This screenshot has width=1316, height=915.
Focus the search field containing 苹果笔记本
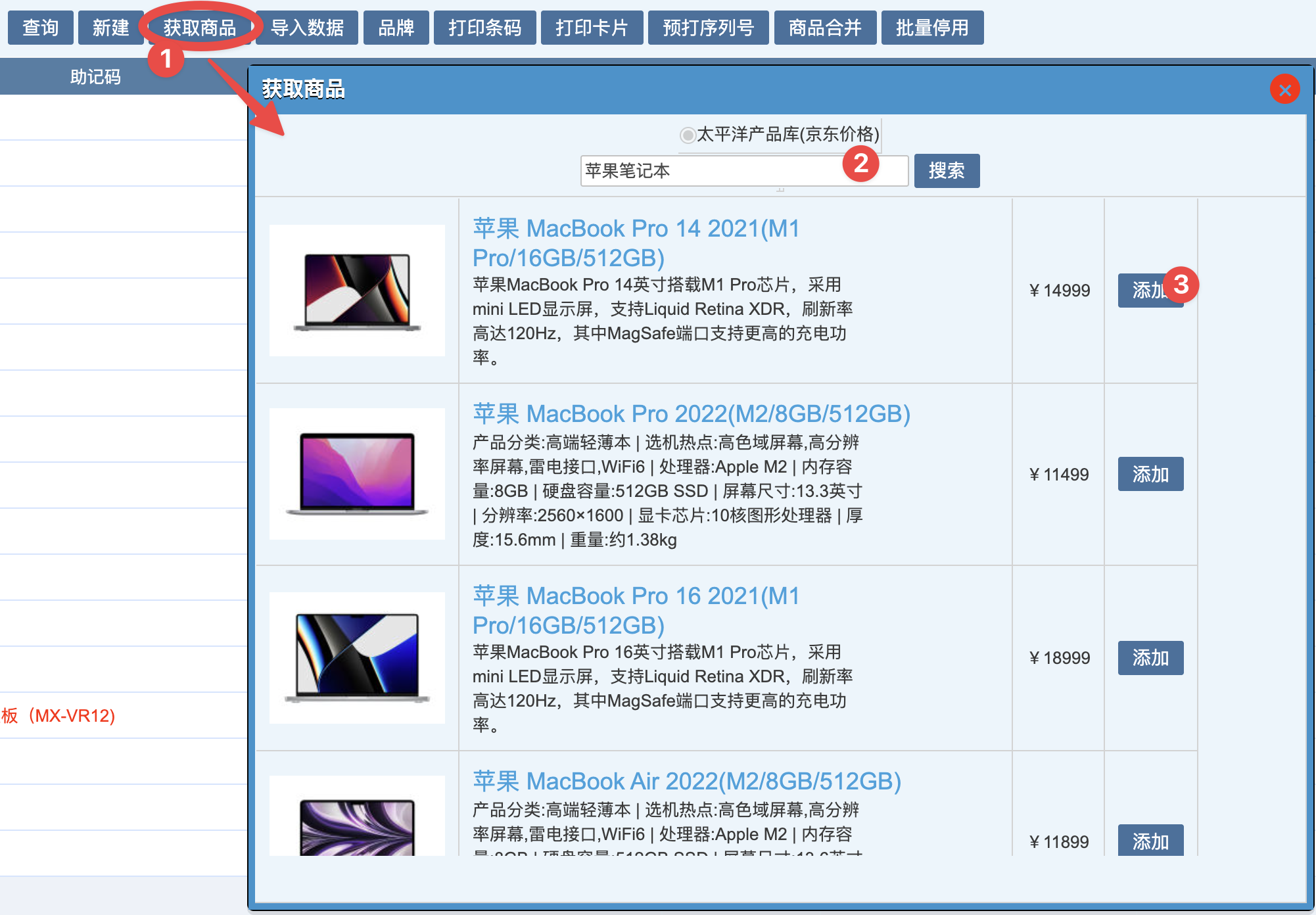point(744,171)
